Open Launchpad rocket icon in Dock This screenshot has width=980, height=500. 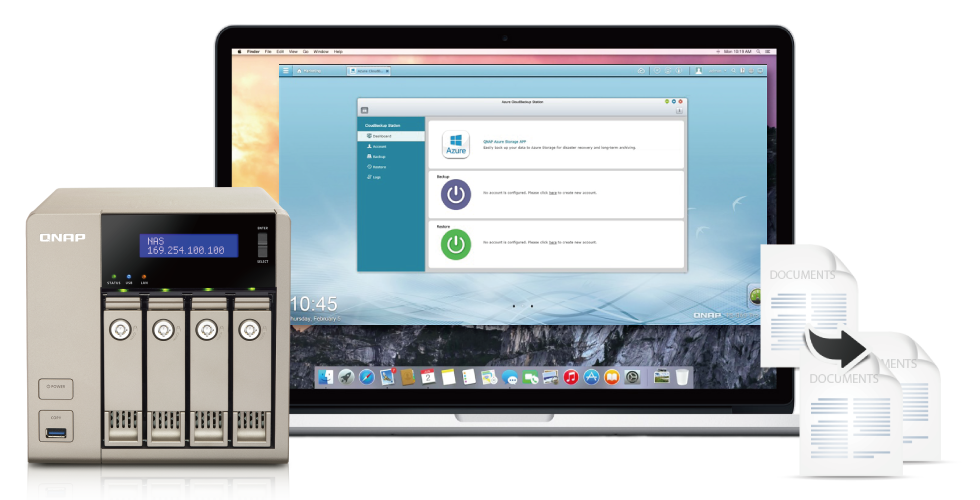tap(346, 377)
